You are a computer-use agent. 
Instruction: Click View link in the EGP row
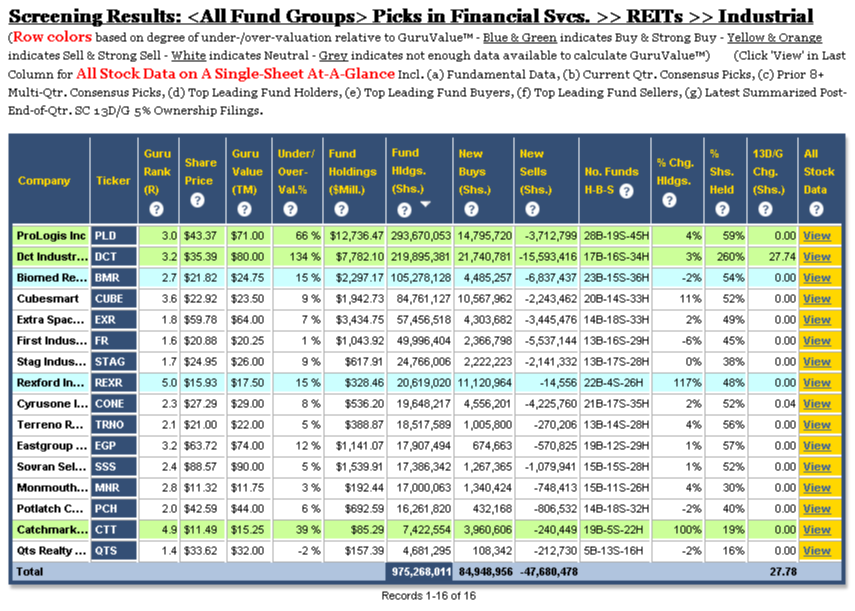click(x=817, y=446)
